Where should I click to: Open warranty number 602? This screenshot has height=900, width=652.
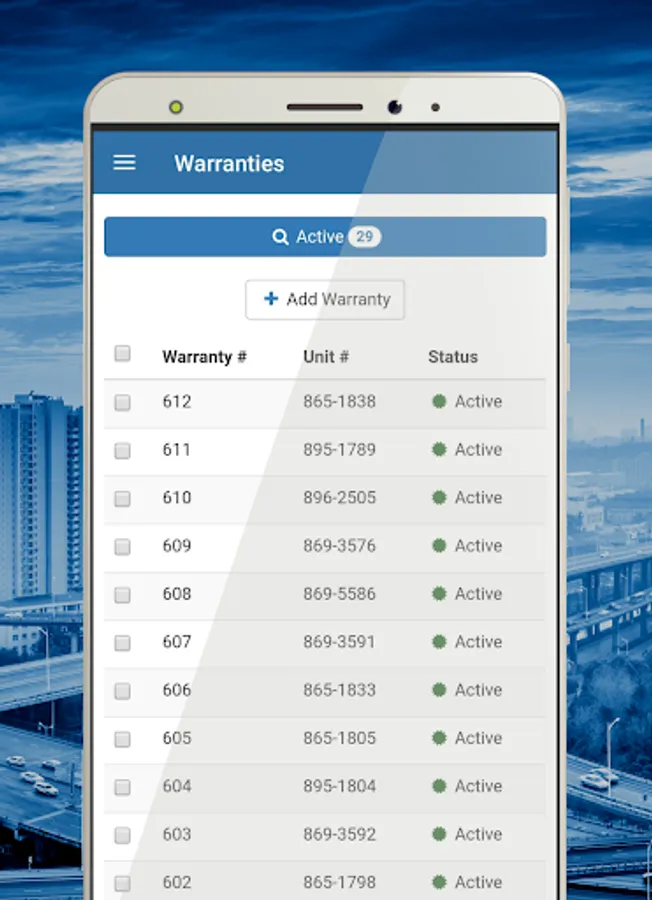[x=177, y=882]
